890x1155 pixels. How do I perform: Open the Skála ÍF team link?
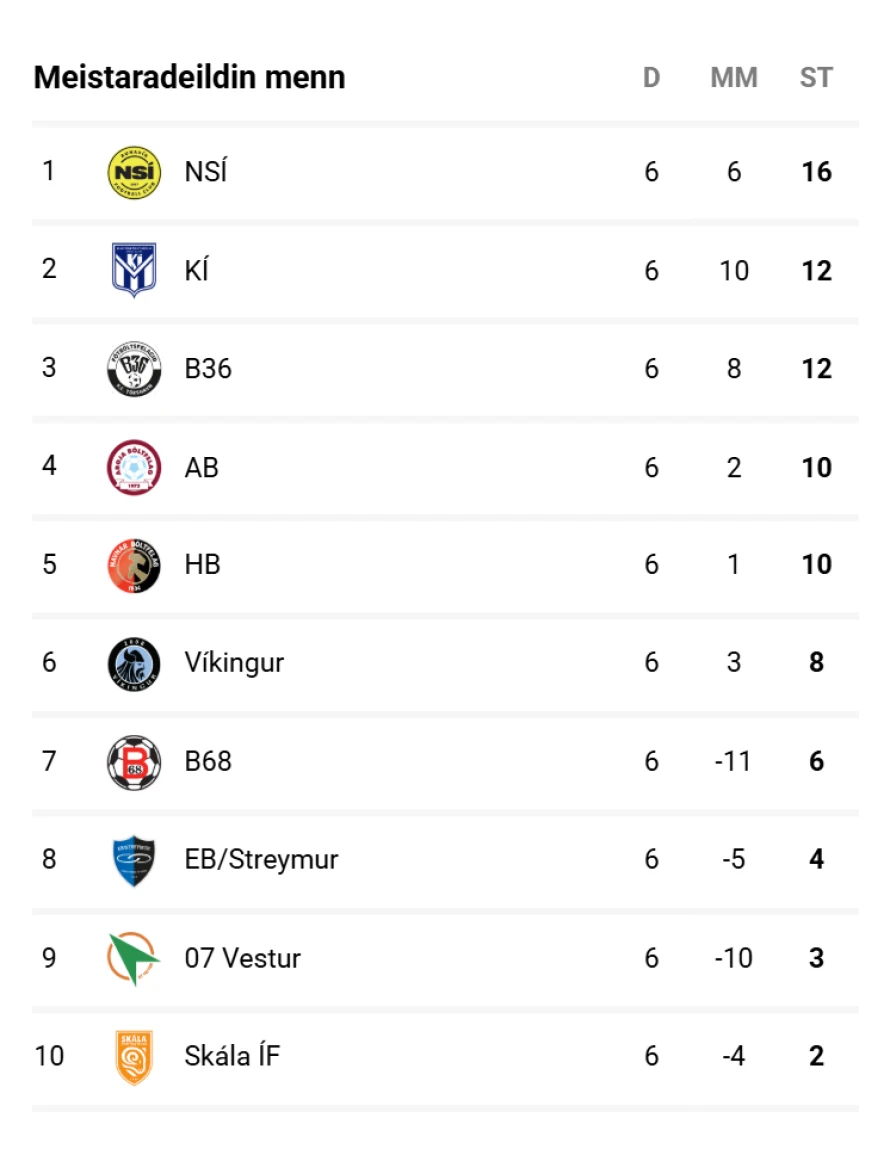(232, 1056)
